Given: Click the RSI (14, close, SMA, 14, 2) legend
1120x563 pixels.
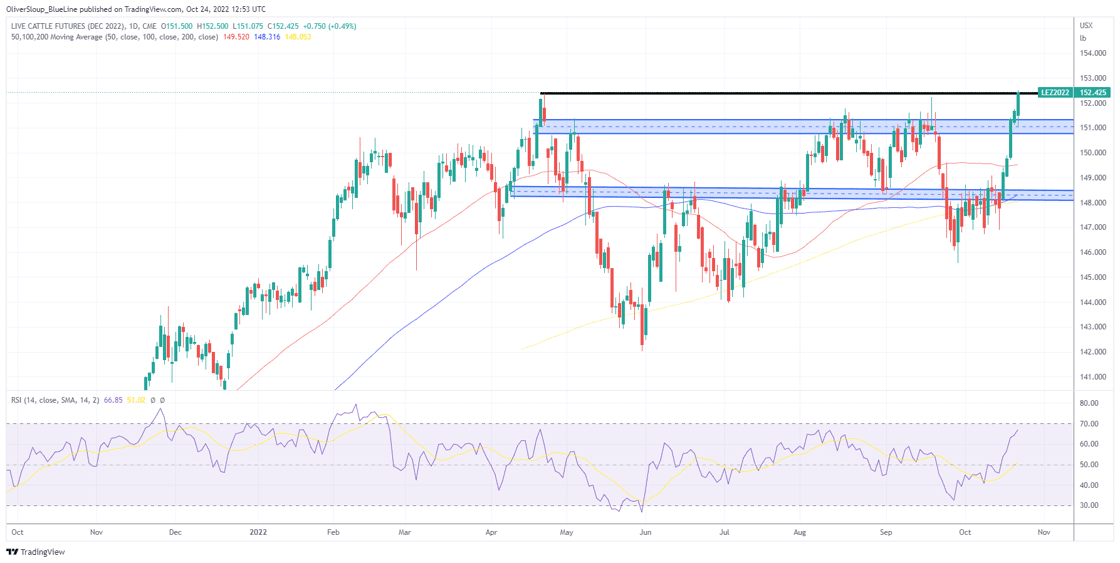Looking at the screenshot, I should point(56,400).
